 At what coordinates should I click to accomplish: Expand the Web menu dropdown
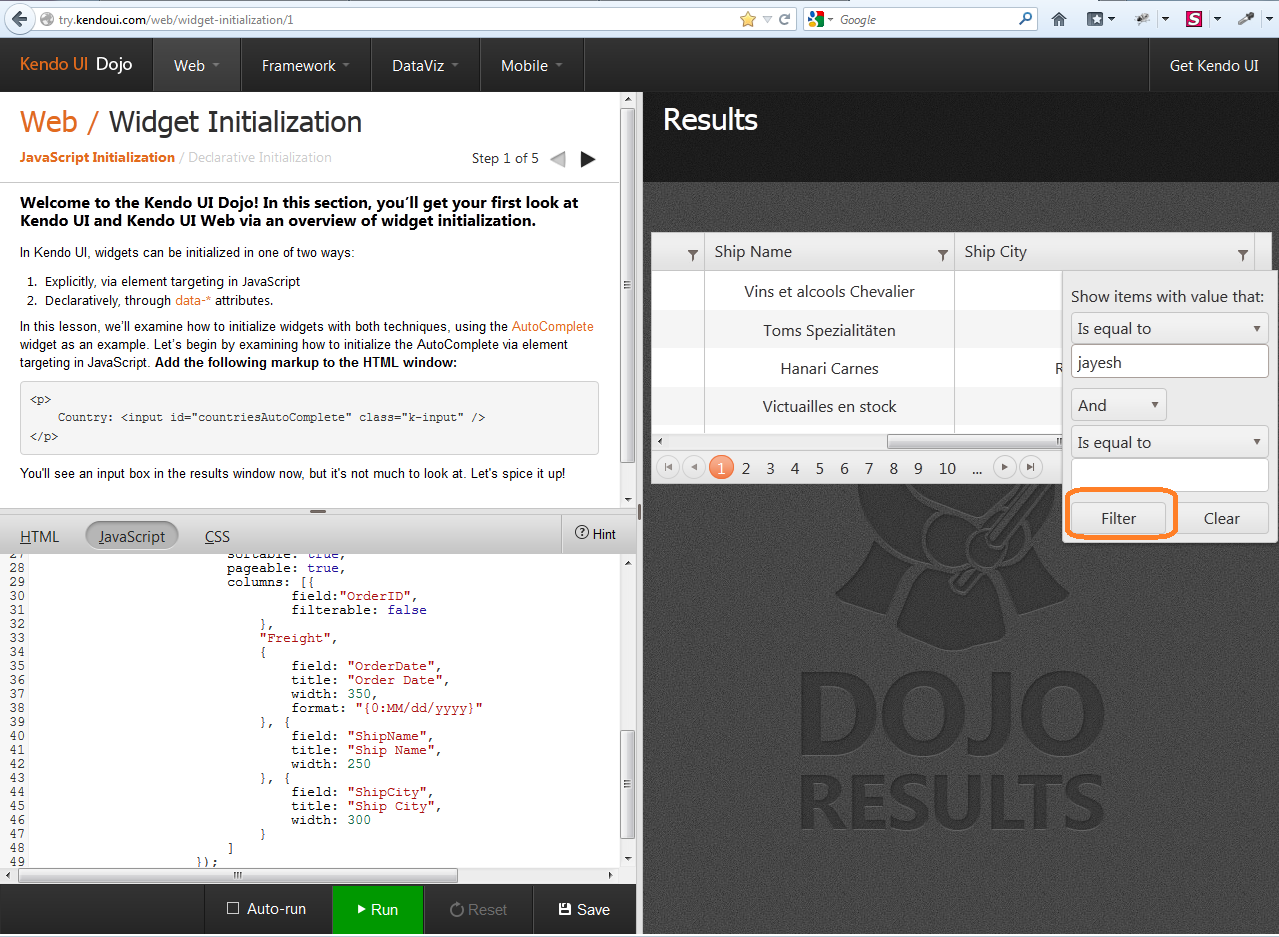click(x=197, y=65)
